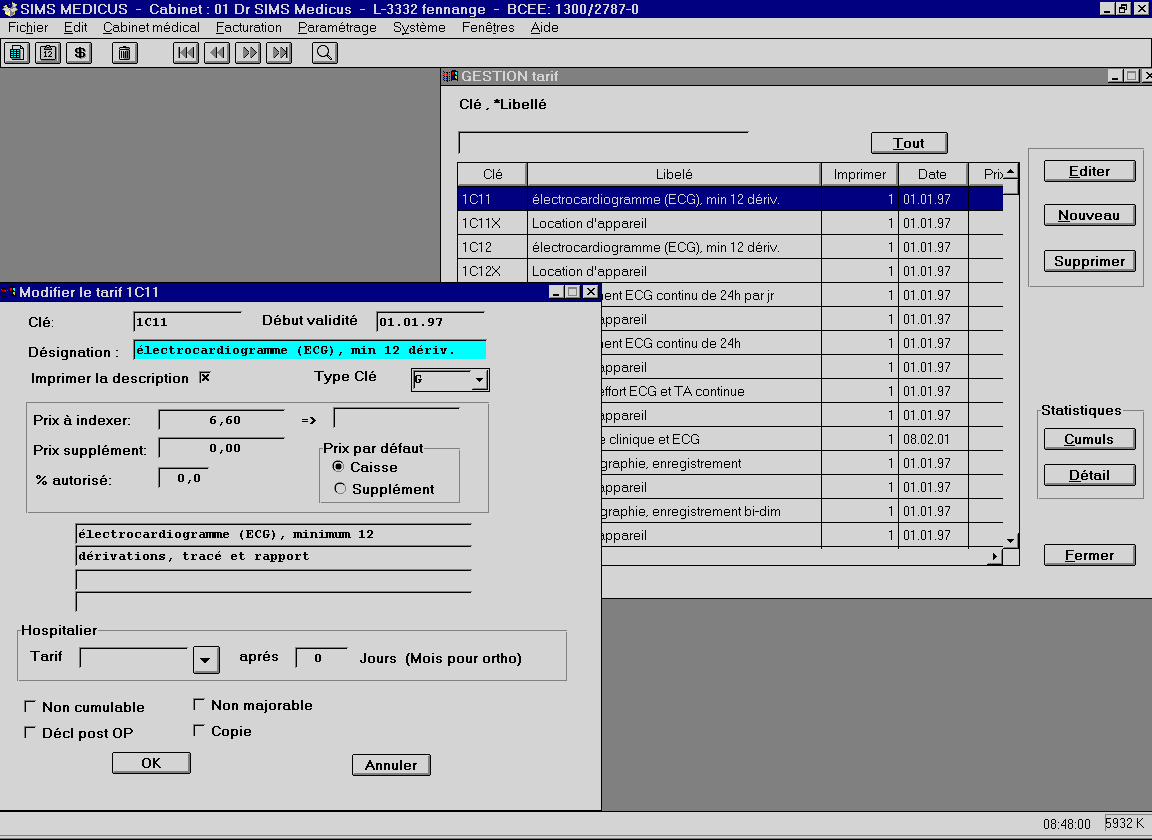This screenshot has width=1152, height=840.
Task: Open the Type Clé dropdown
Action: coord(479,380)
